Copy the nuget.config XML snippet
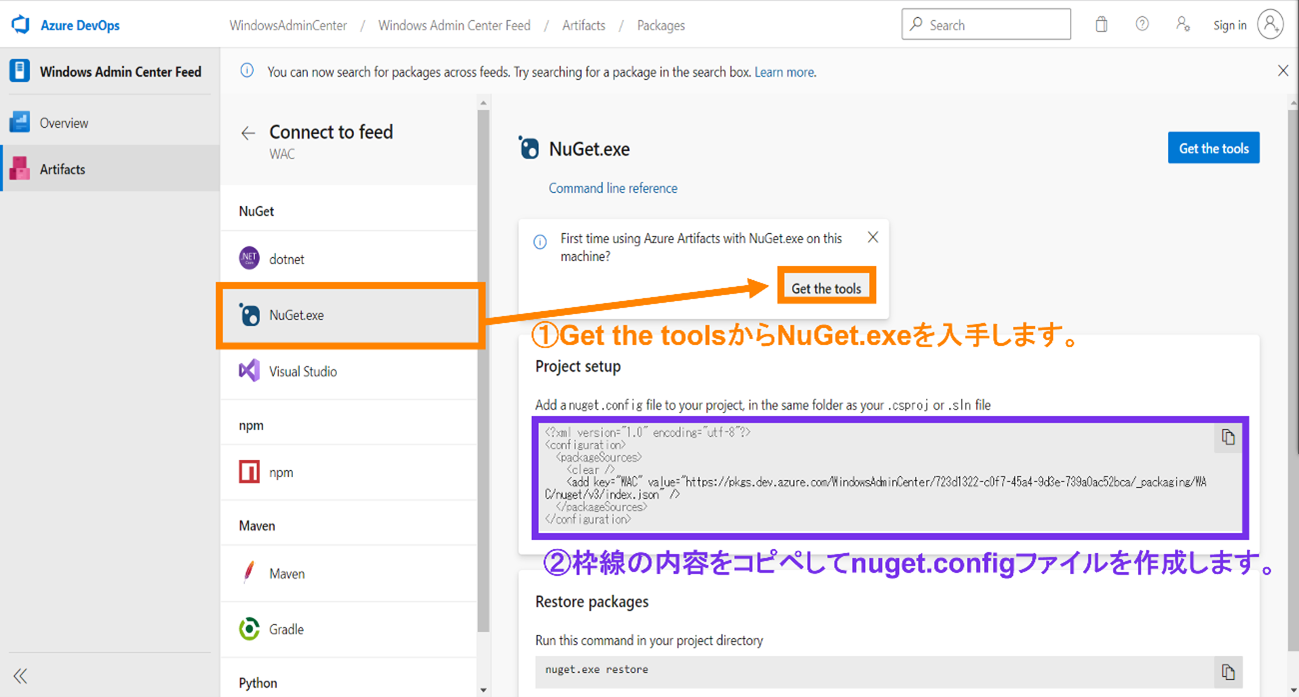 pos(1228,437)
